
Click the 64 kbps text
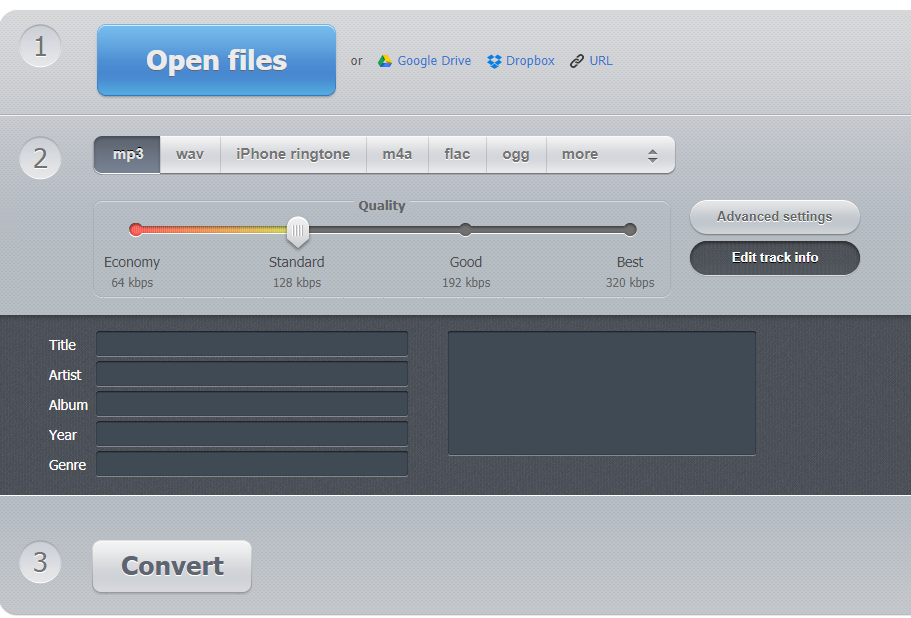tap(132, 283)
